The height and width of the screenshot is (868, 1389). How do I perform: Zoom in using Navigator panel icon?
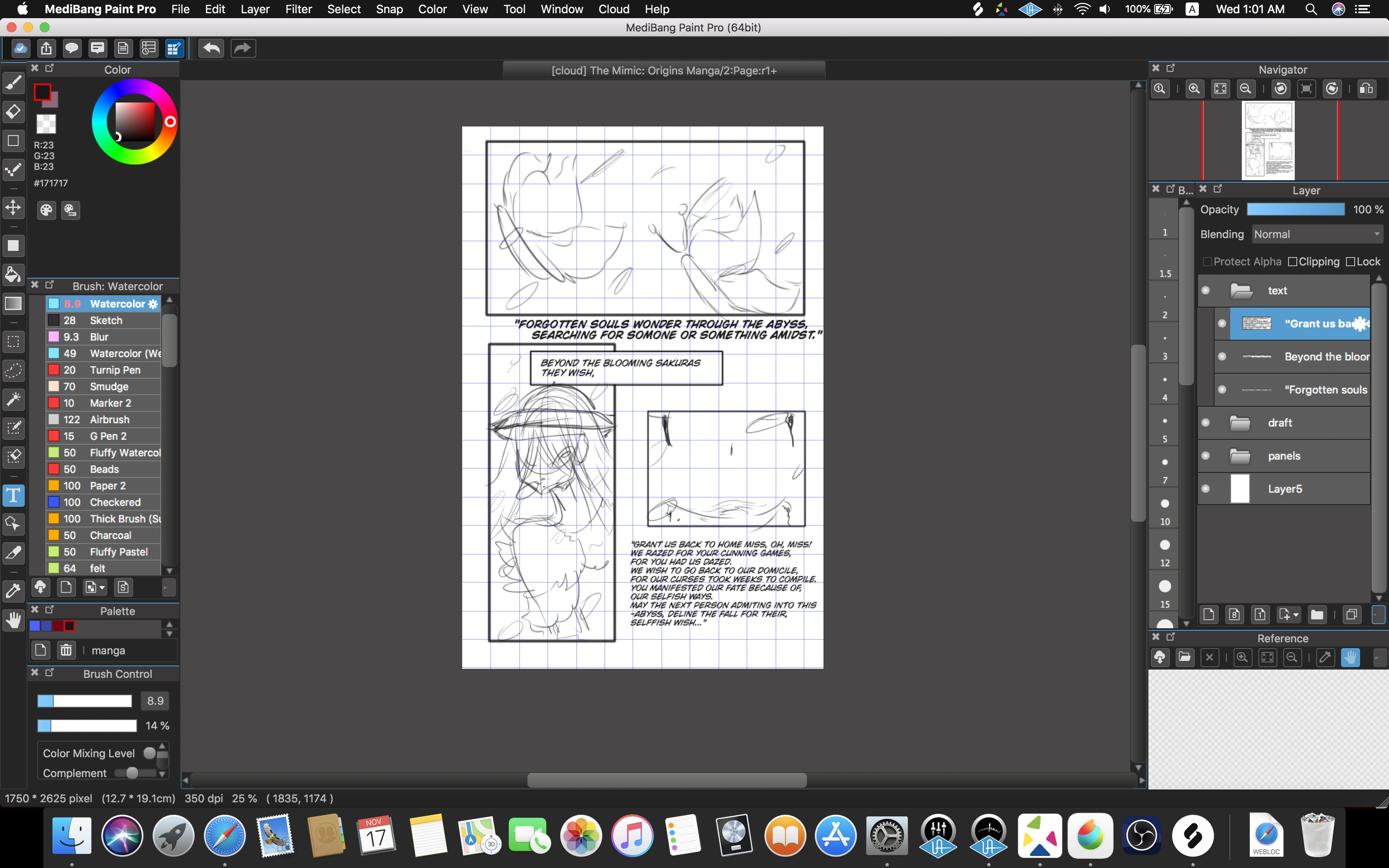click(x=1194, y=88)
